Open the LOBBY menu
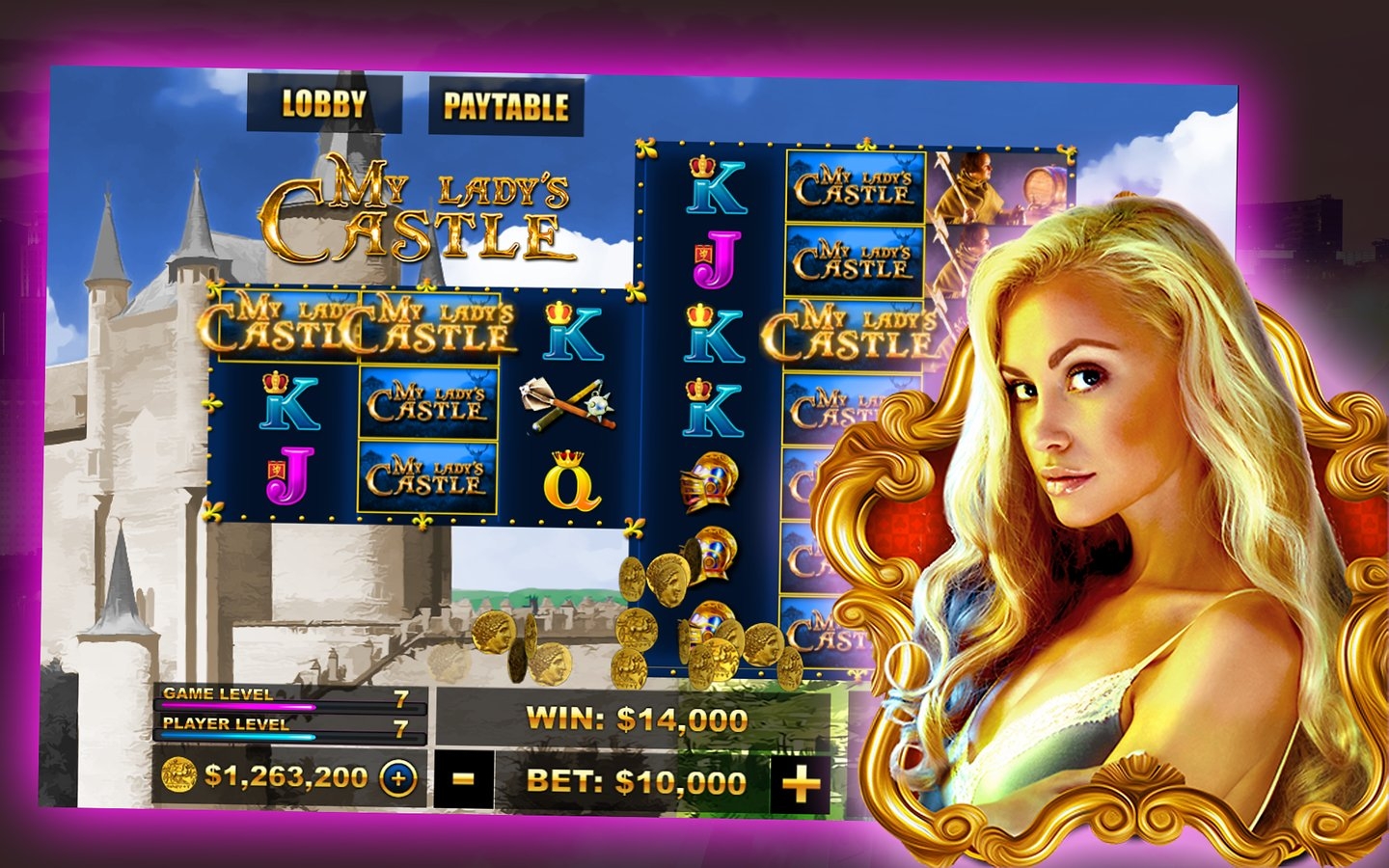The height and width of the screenshot is (868, 1389). click(x=324, y=103)
